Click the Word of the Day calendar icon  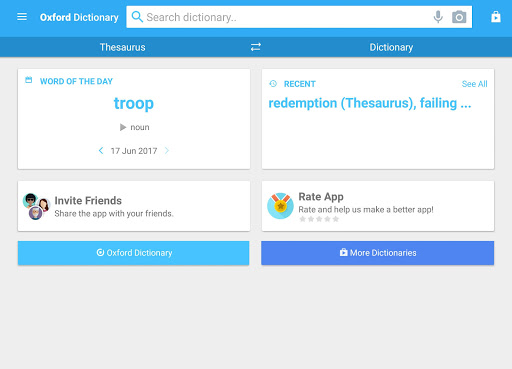(x=29, y=80)
